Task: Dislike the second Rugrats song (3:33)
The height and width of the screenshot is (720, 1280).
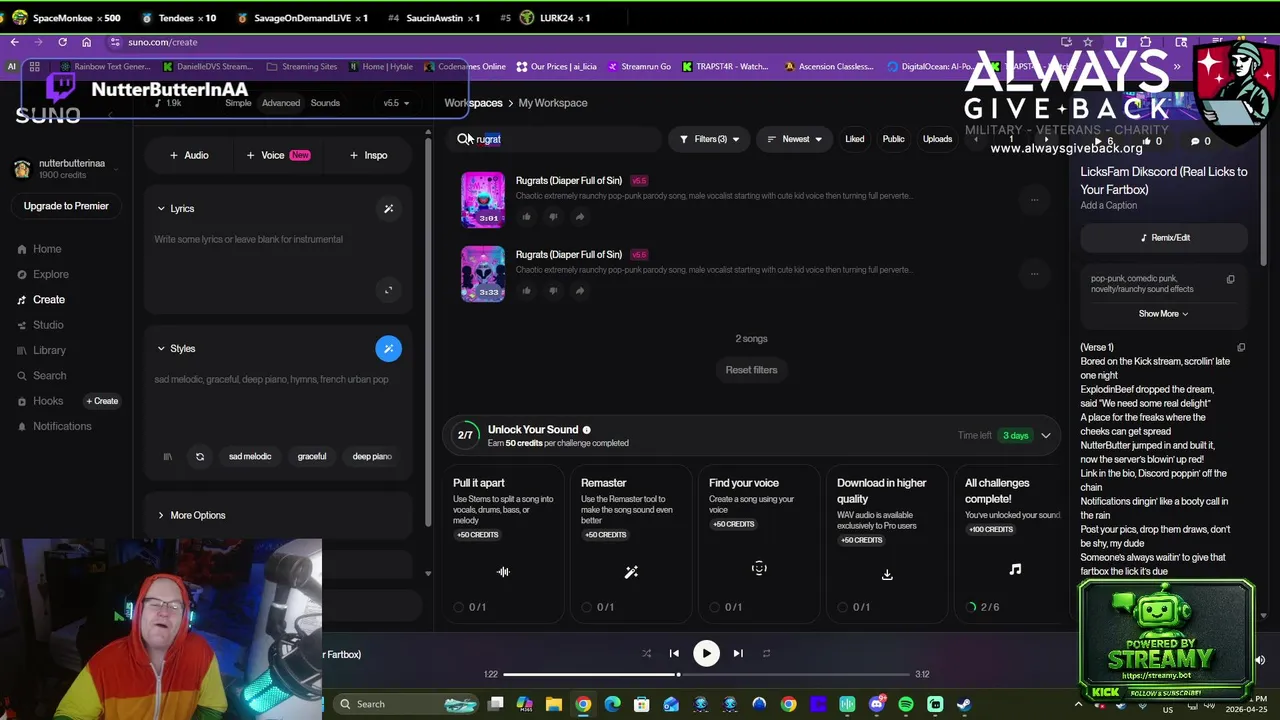Action: coord(553,291)
